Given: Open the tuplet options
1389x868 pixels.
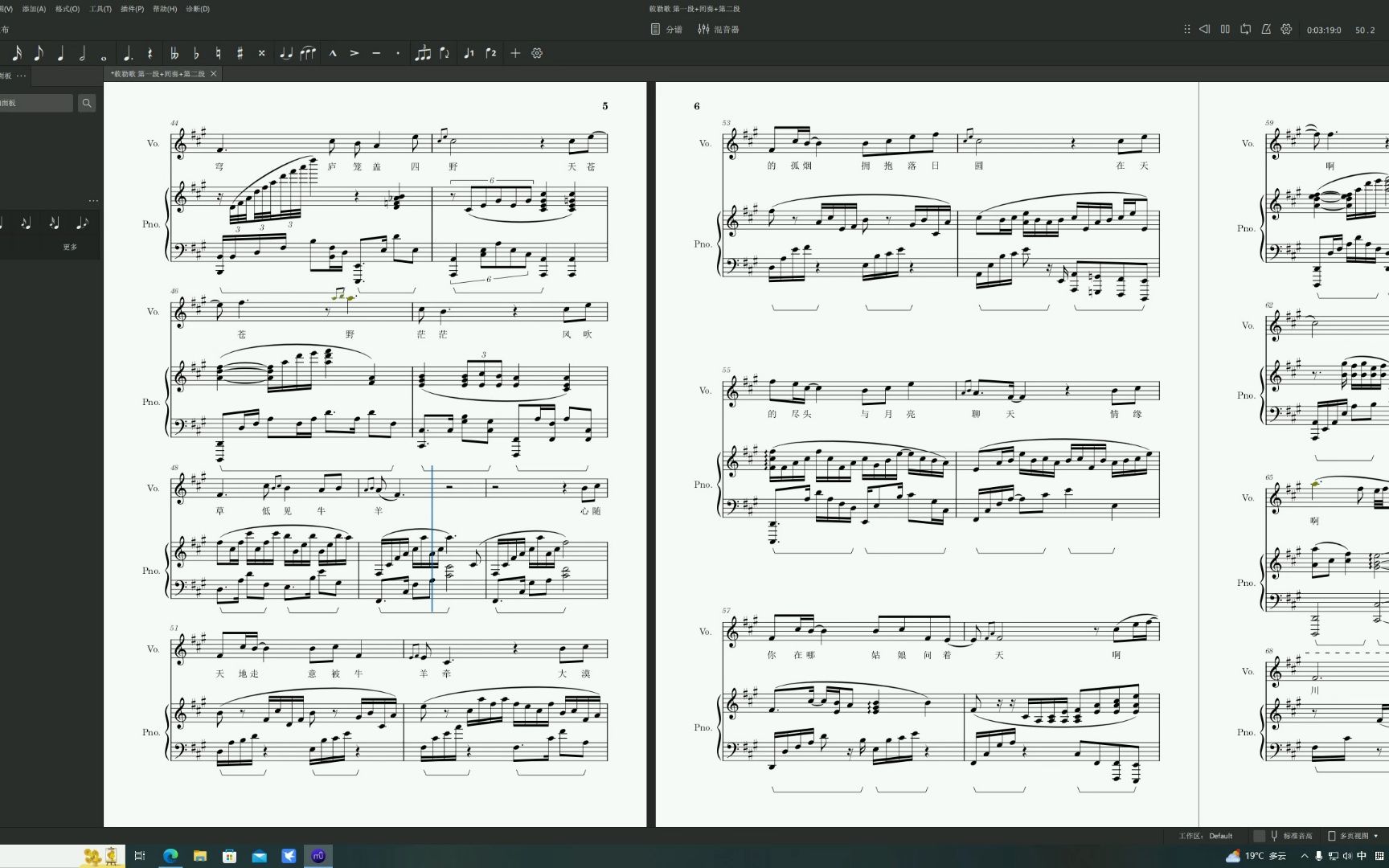Looking at the screenshot, I should coord(423,53).
